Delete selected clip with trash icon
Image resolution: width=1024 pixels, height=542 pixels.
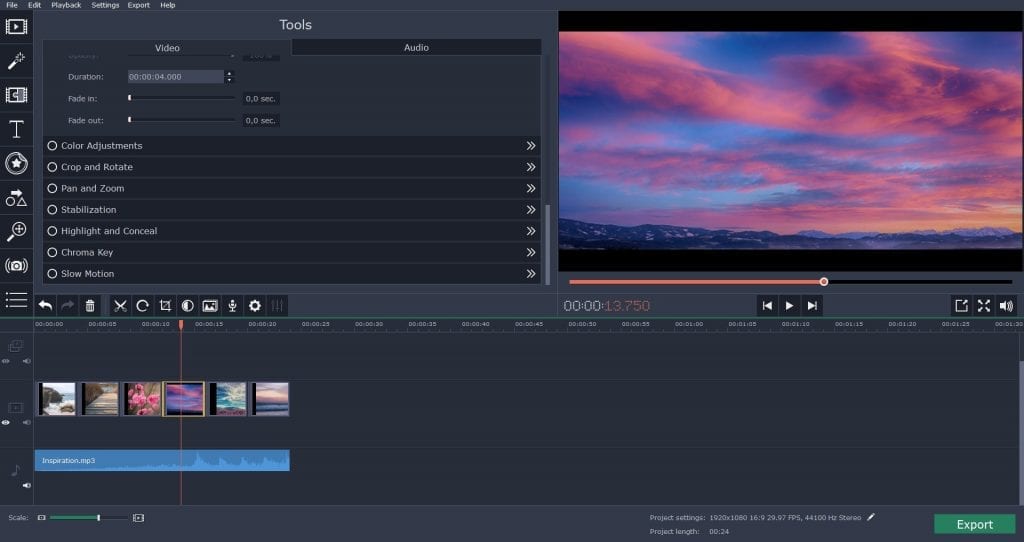[x=90, y=306]
